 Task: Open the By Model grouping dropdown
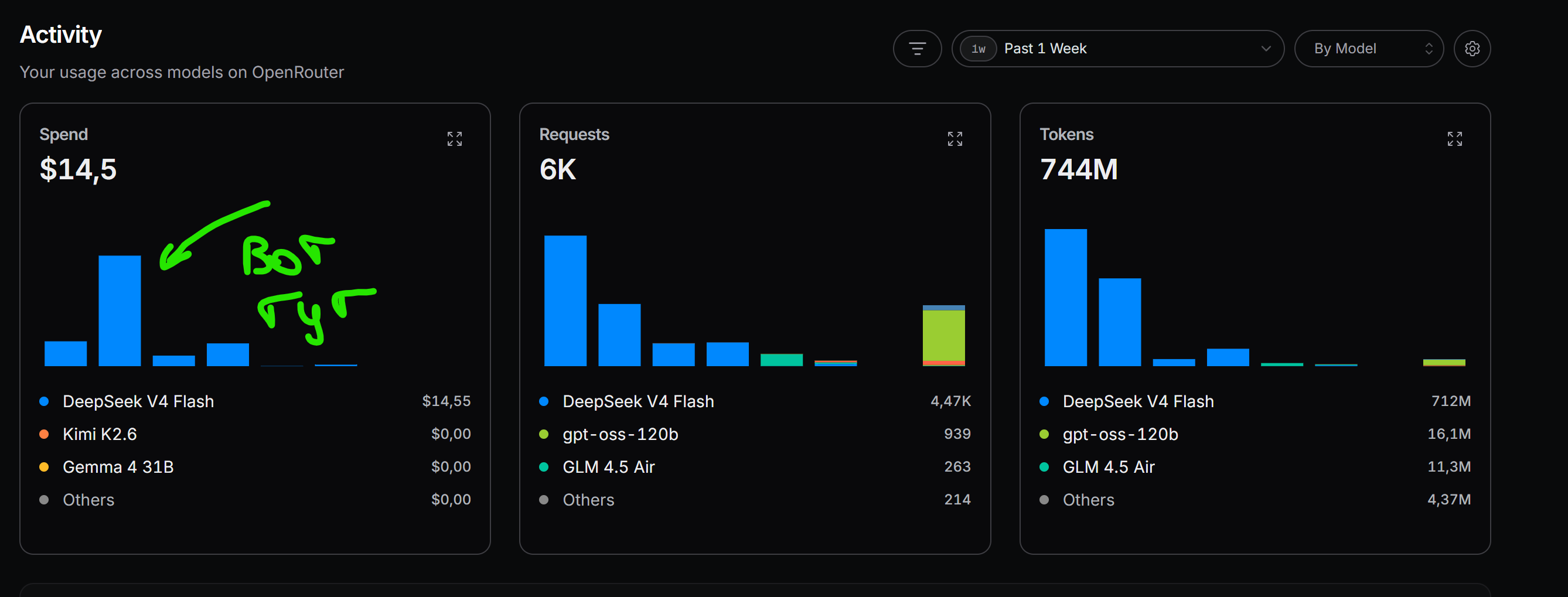click(x=1368, y=49)
